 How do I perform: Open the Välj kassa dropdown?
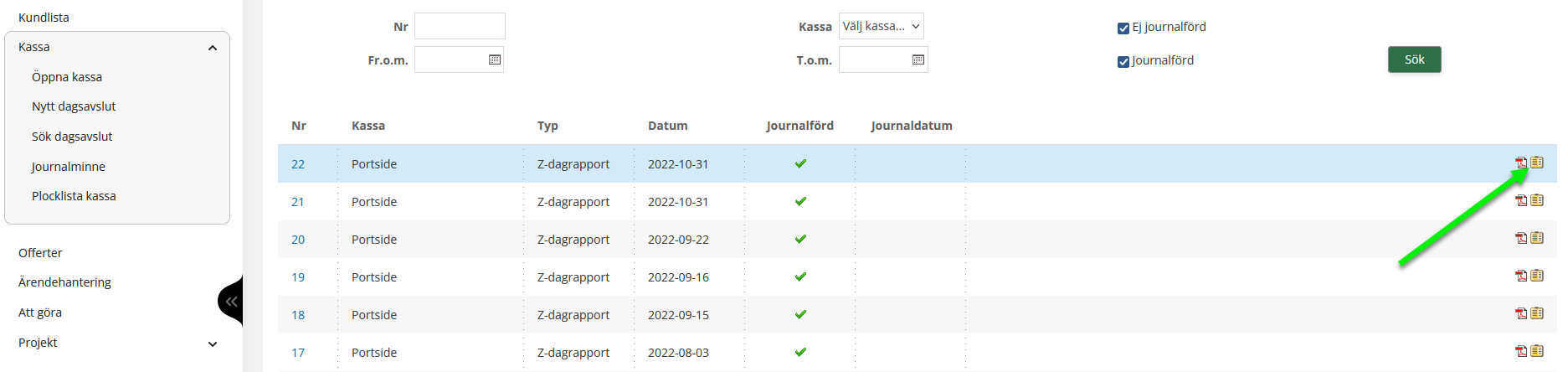[881, 26]
